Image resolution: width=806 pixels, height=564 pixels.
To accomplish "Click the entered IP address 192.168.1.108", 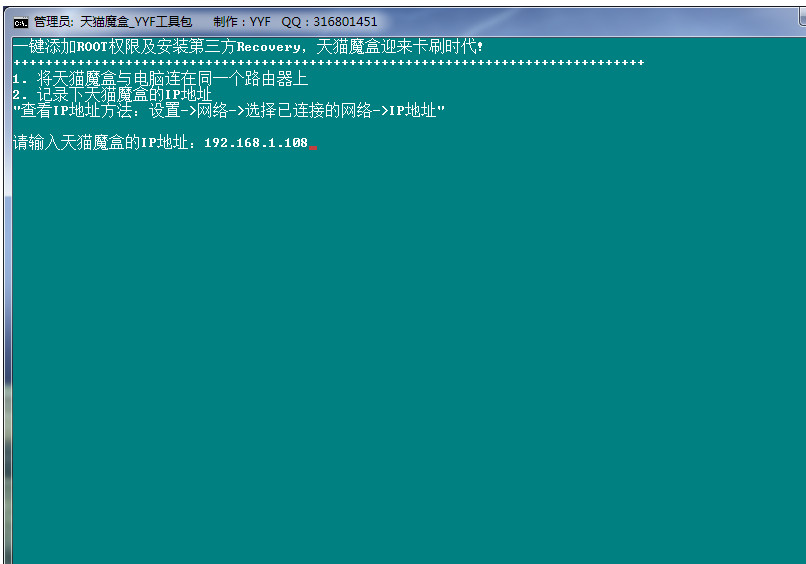I will coord(256,142).
